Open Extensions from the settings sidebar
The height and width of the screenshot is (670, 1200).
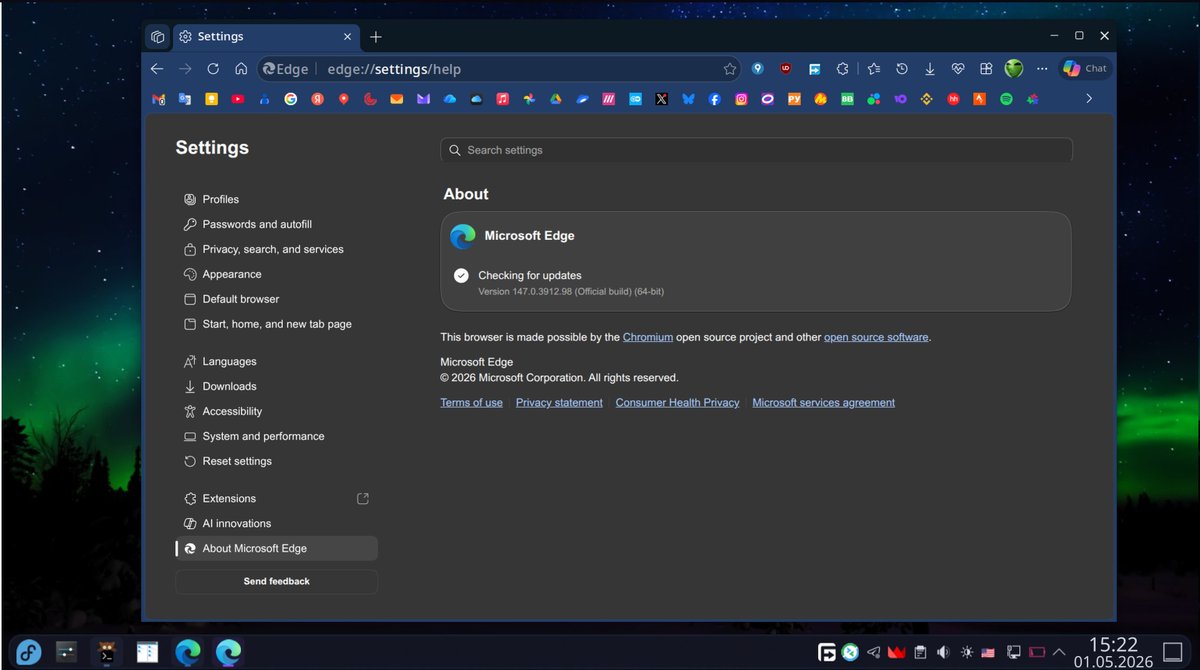pyautogui.click(x=276, y=498)
